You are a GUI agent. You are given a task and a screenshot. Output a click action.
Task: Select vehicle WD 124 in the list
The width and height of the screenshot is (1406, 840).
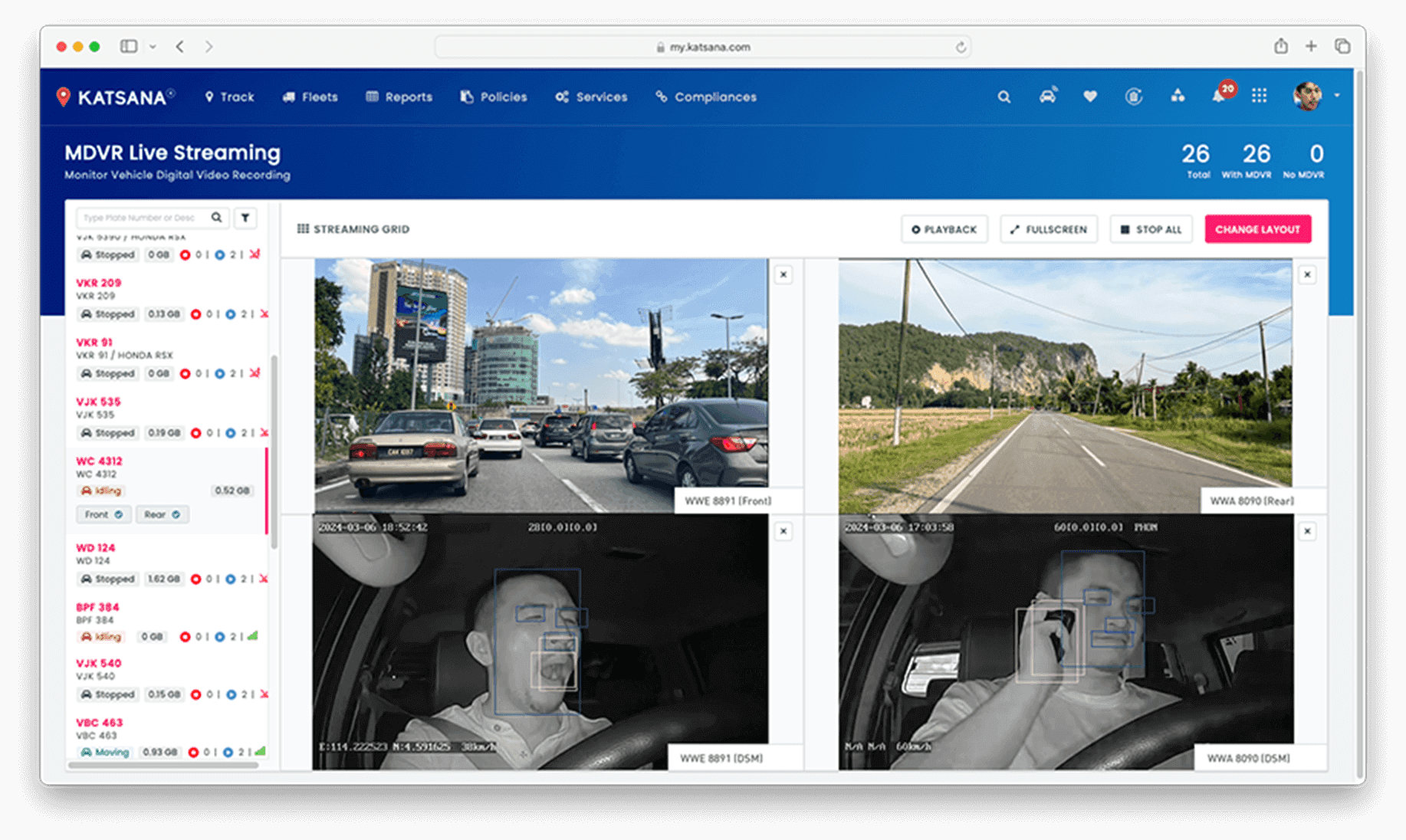coord(96,548)
